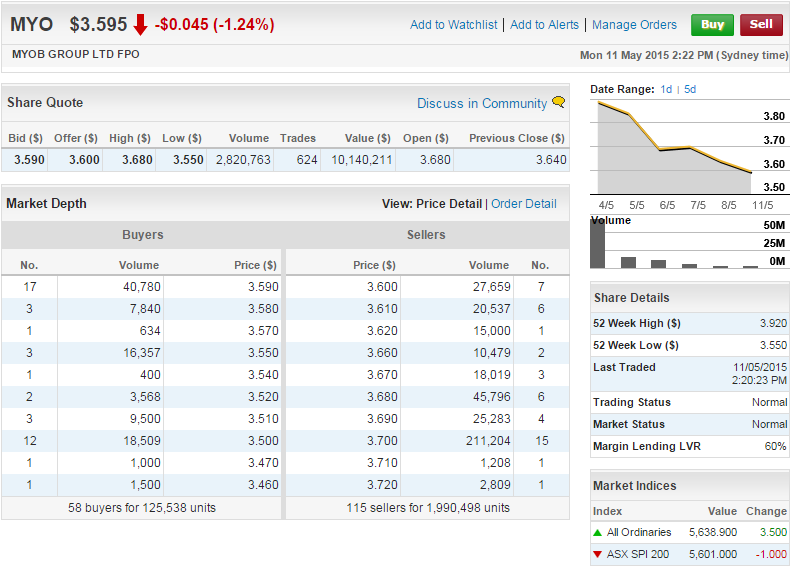Click the Volume value 2,820,763
794x573 pixels.
pyautogui.click(x=243, y=160)
